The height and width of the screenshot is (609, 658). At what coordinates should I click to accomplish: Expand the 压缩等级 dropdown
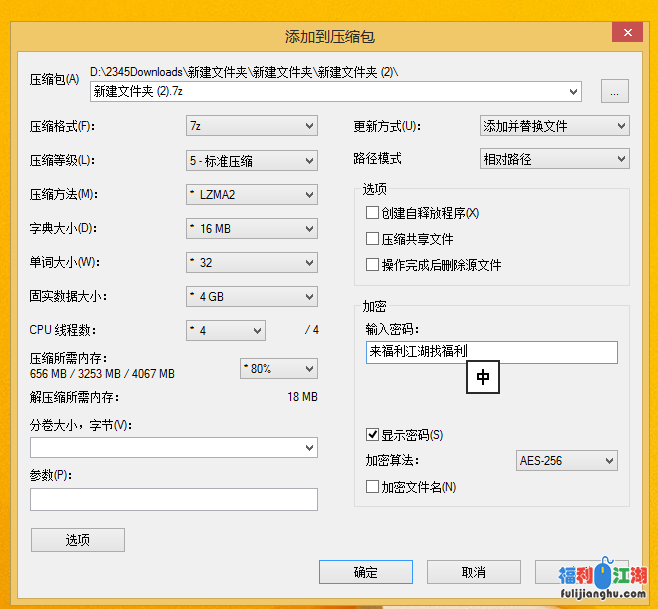(x=252, y=160)
